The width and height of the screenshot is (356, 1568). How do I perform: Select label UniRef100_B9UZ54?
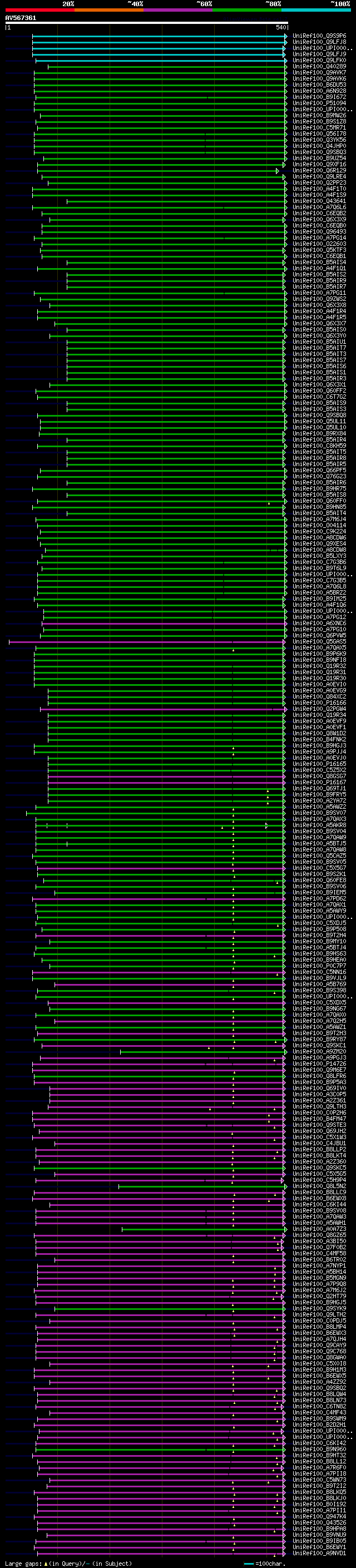(319, 159)
